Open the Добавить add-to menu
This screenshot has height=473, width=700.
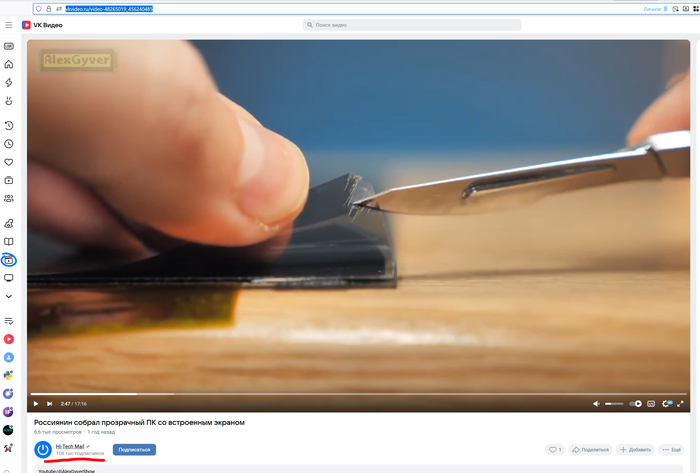[x=635, y=450]
